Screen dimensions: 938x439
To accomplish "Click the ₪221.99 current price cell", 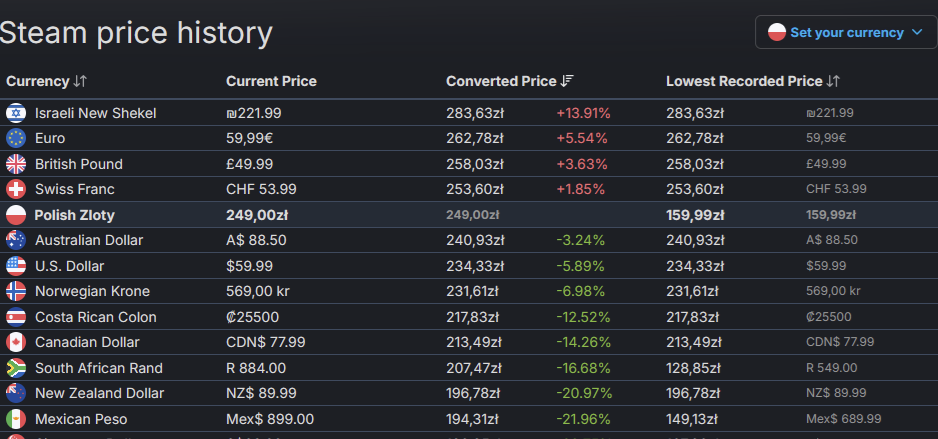I will tap(254, 113).
